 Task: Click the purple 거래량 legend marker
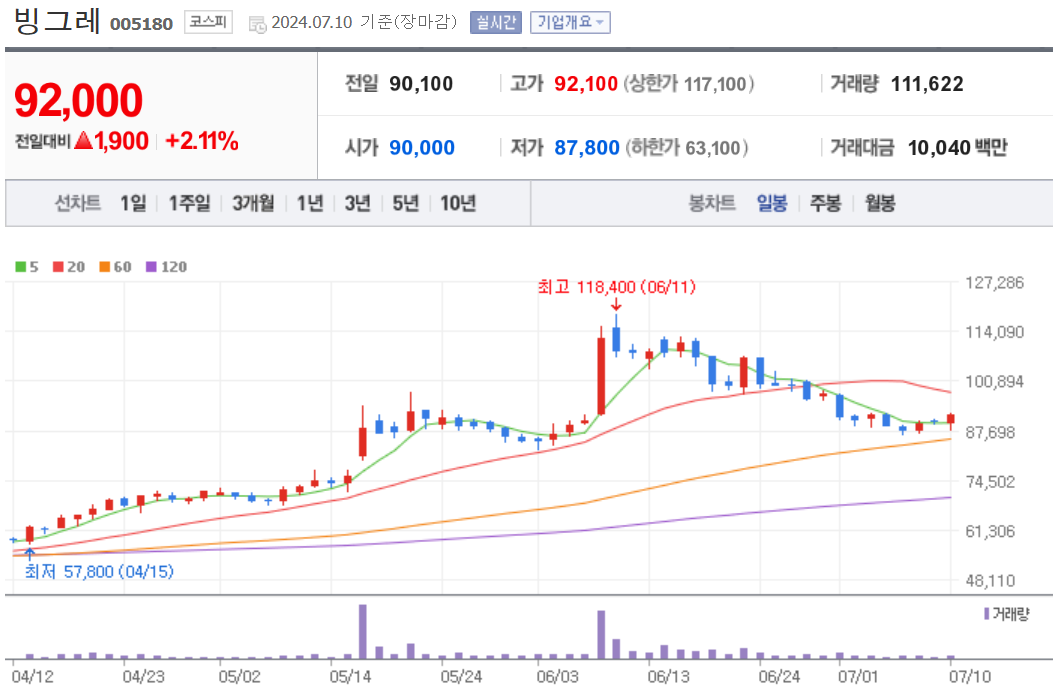tap(986, 613)
